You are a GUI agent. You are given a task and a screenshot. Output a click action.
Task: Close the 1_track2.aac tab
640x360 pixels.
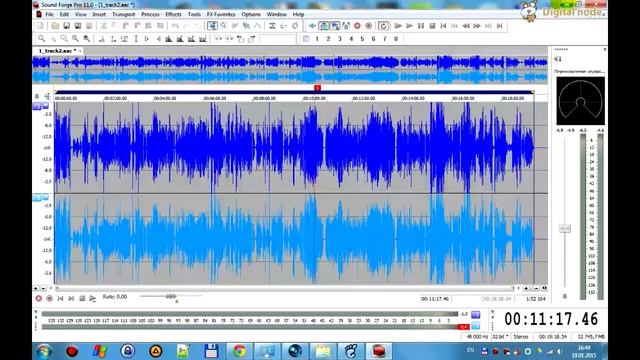80,51
